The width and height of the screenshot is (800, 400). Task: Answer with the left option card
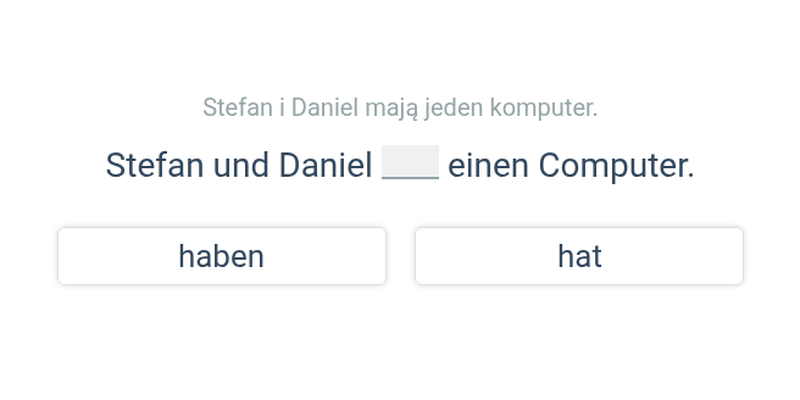[x=221, y=256]
